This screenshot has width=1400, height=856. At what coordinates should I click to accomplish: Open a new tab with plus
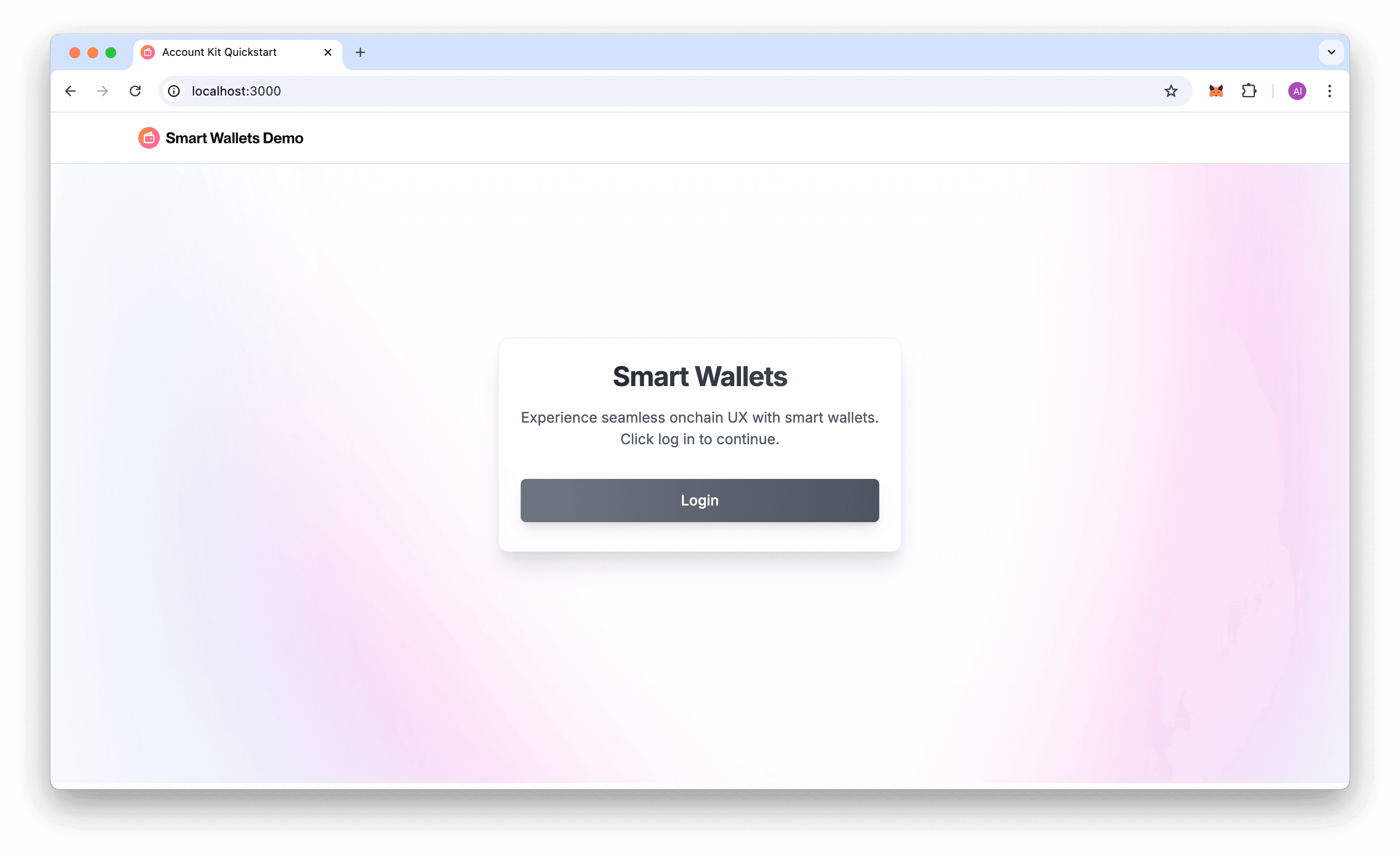[360, 52]
